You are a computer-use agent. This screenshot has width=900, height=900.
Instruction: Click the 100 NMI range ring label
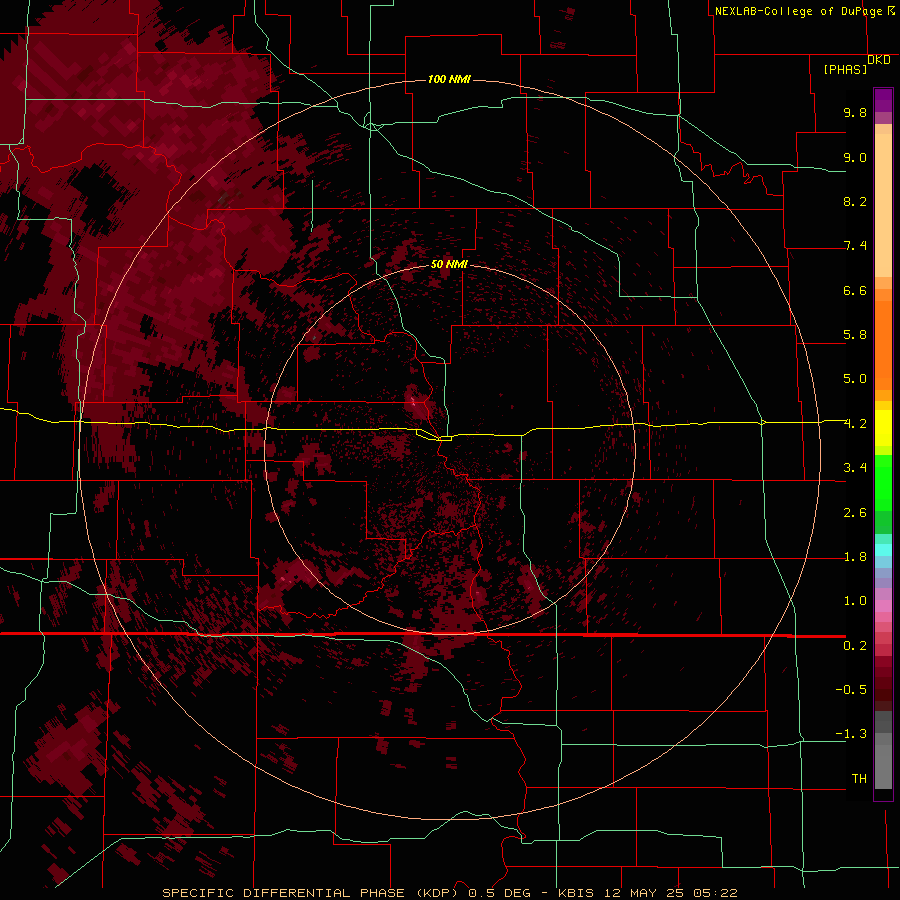449,79
